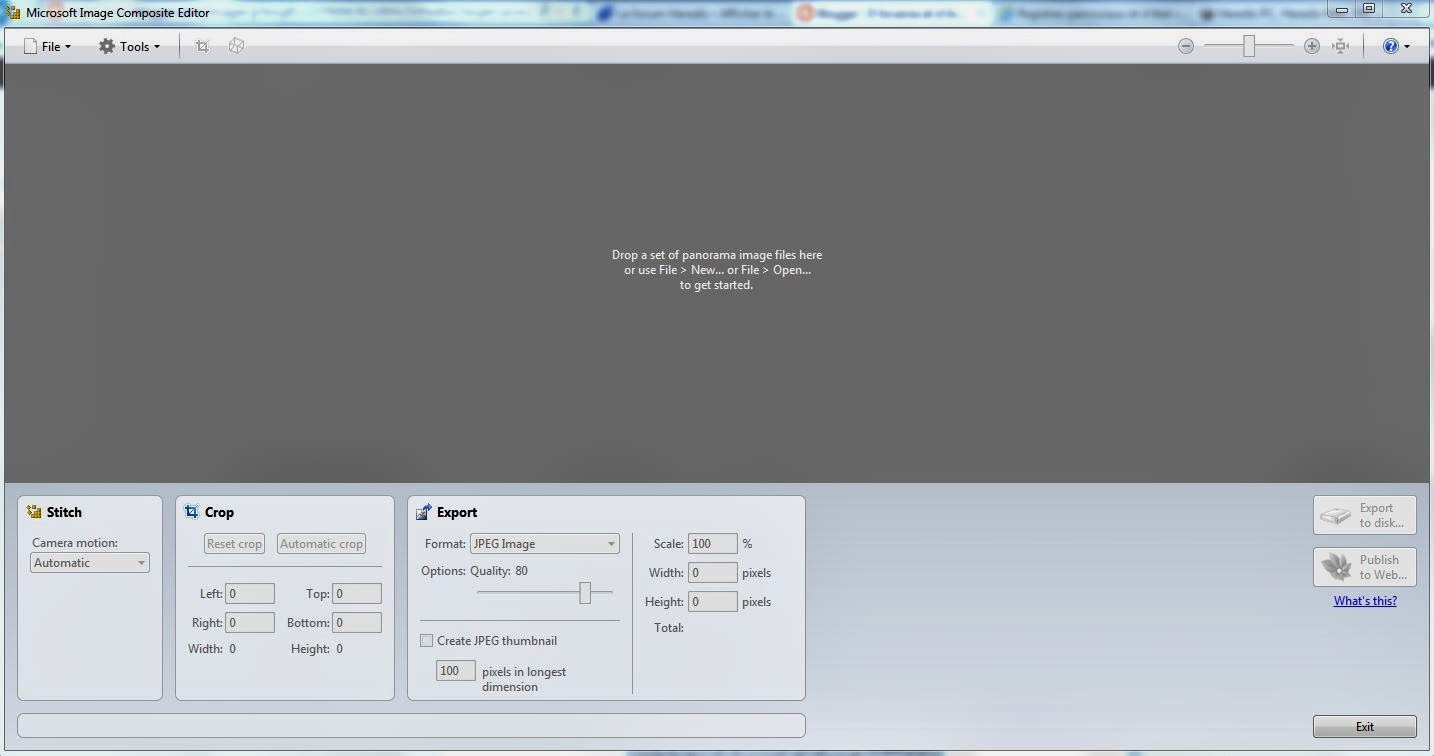Adjust the JPEG Quality slider

point(586,593)
